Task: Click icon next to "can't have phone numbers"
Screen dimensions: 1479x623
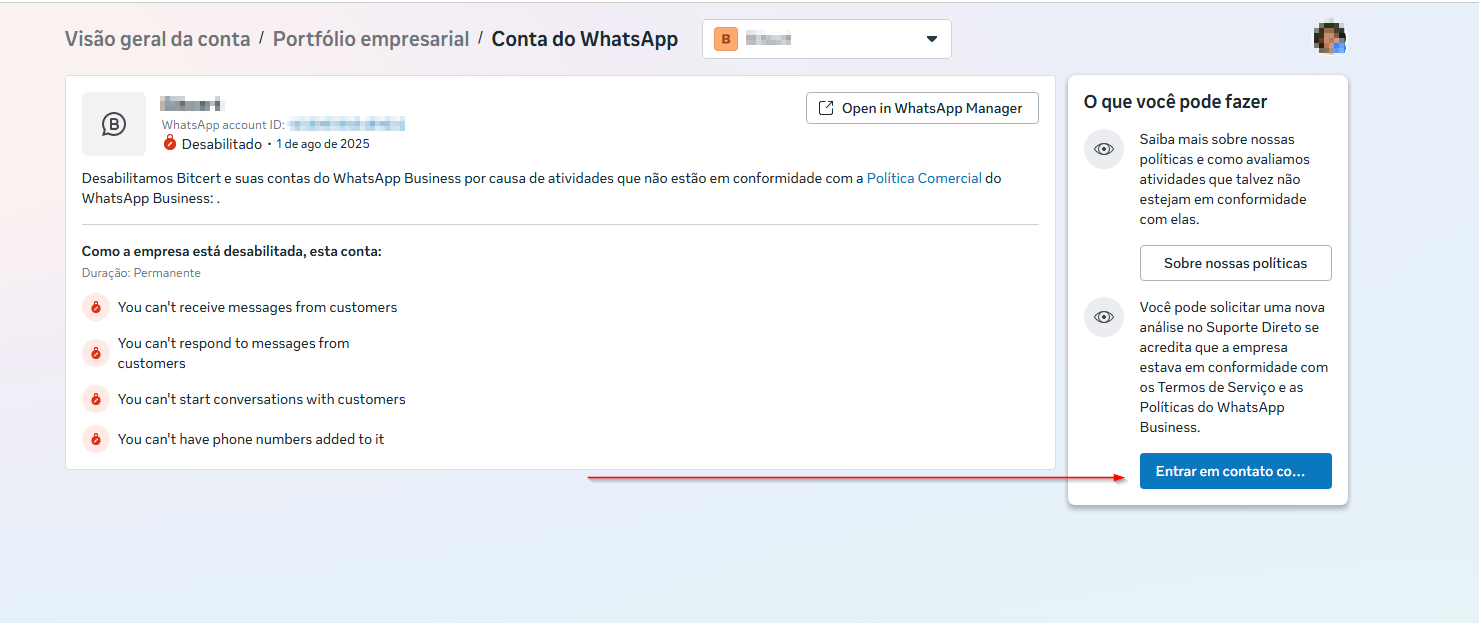Action: (x=96, y=439)
